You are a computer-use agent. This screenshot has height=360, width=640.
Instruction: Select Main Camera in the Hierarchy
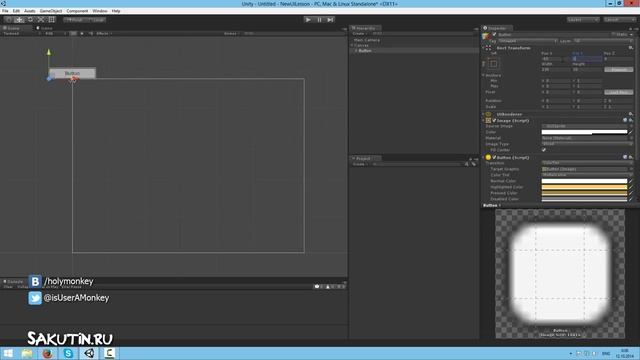(x=367, y=40)
